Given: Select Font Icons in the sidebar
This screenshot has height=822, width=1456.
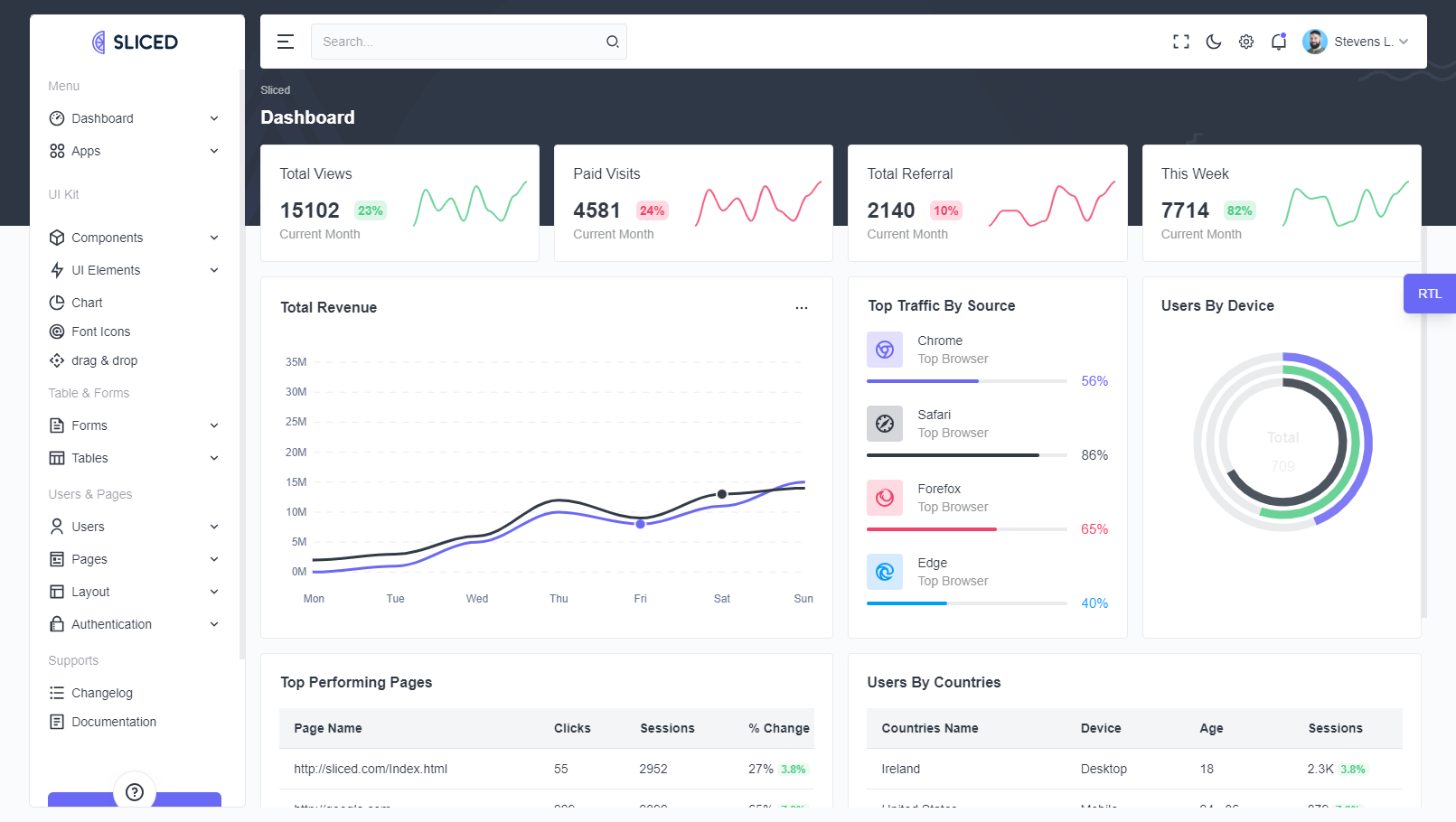Looking at the screenshot, I should pyautogui.click(x=100, y=332).
